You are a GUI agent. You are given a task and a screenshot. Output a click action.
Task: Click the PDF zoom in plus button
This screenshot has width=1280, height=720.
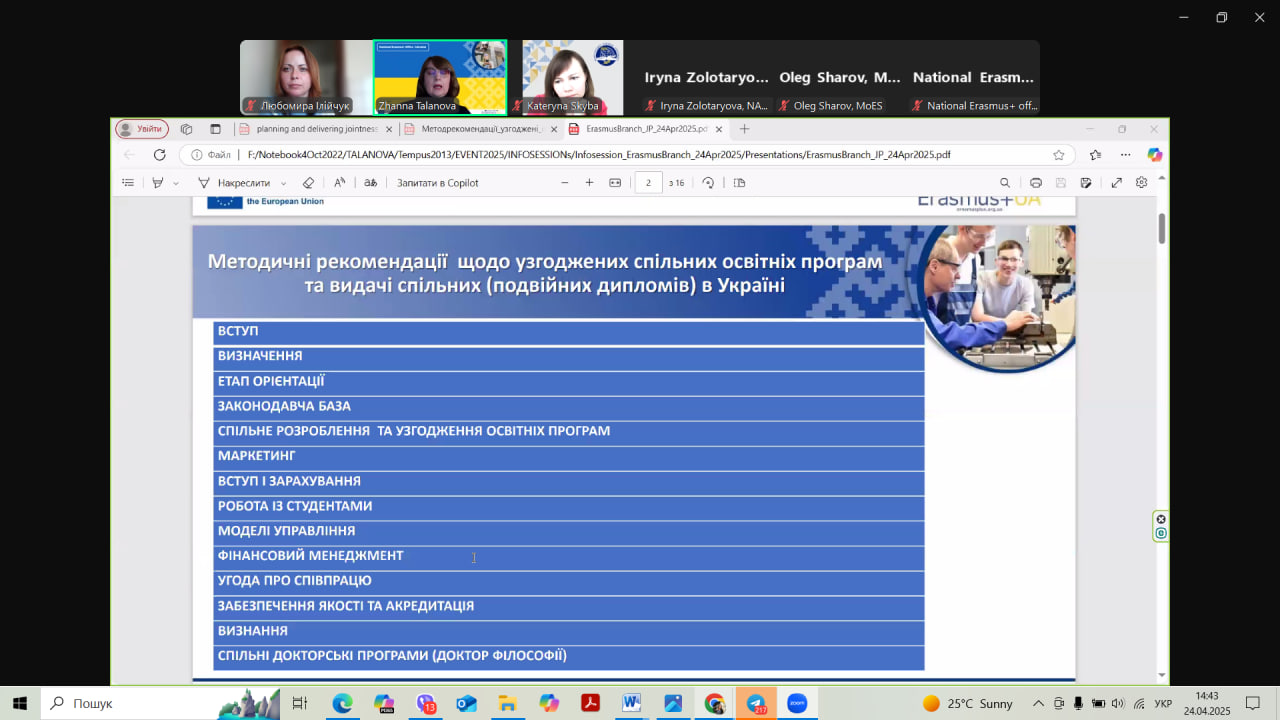(x=589, y=183)
